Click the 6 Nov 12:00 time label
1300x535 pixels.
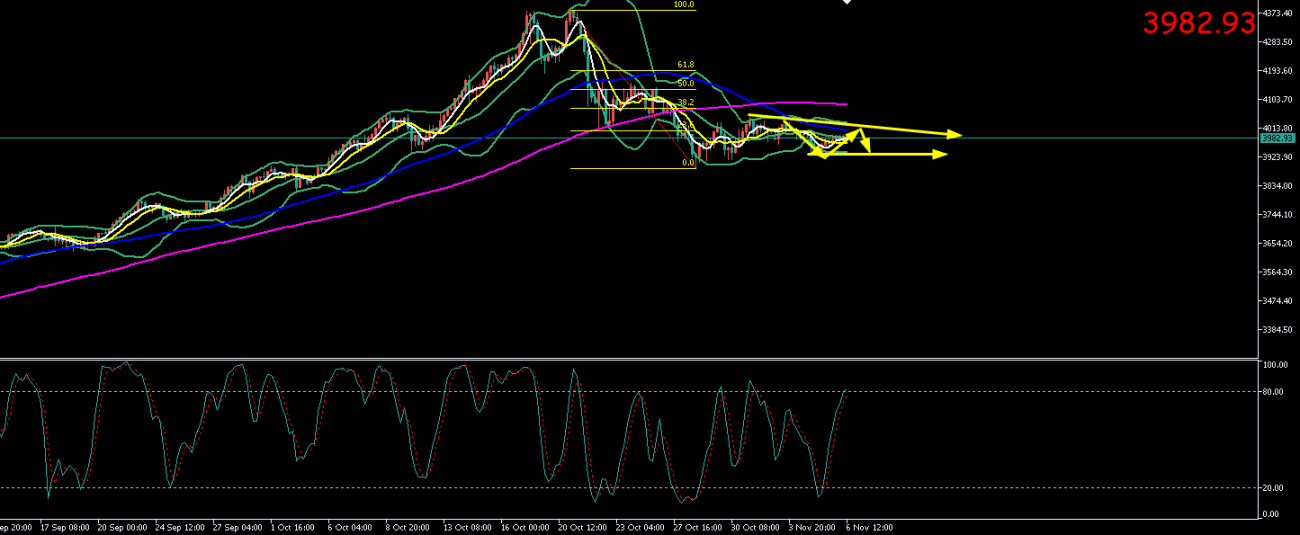pyautogui.click(x=869, y=527)
